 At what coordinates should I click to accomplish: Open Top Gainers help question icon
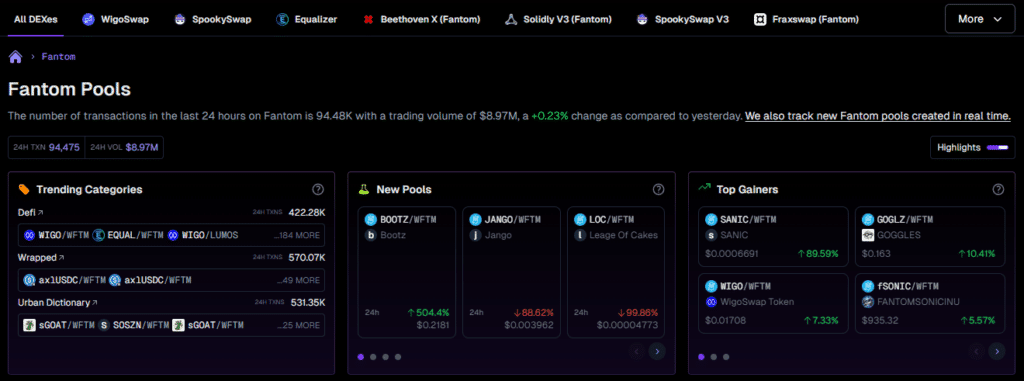click(x=998, y=190)
